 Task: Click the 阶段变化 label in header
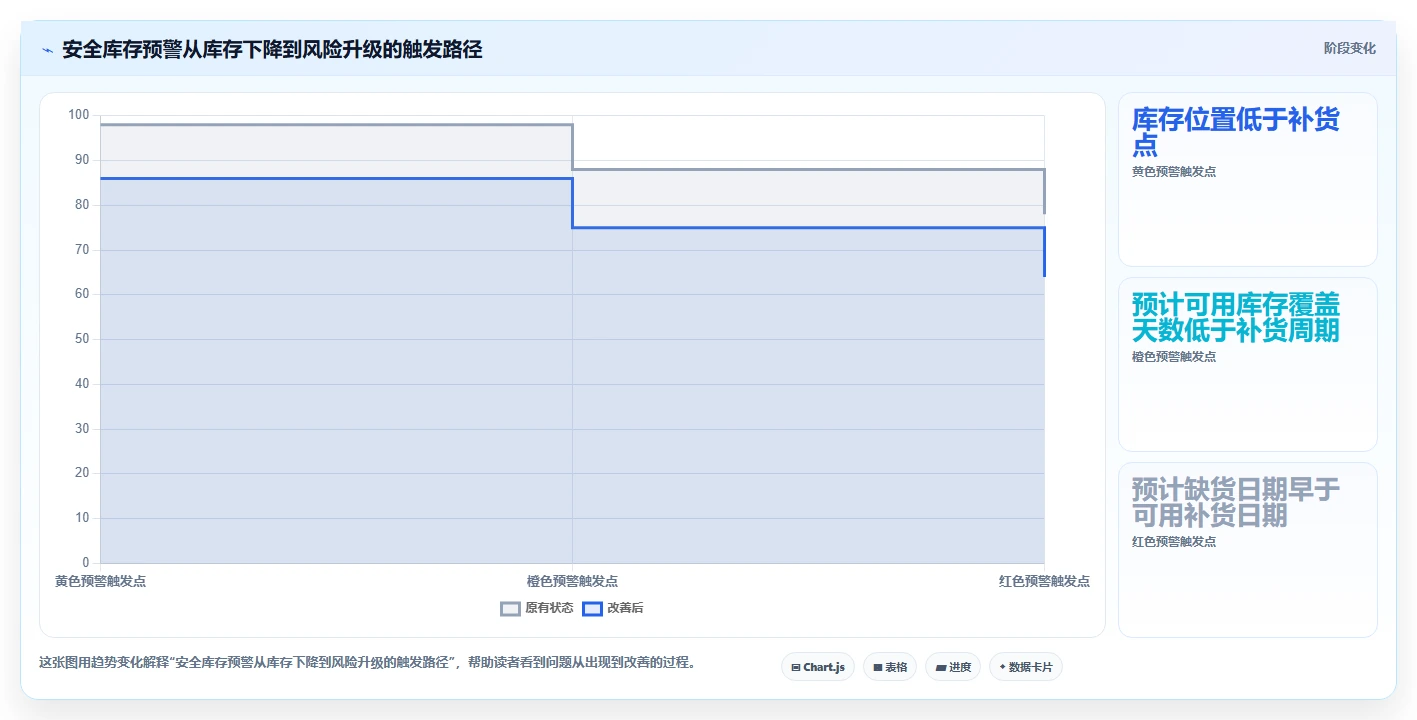(1350, 48)
